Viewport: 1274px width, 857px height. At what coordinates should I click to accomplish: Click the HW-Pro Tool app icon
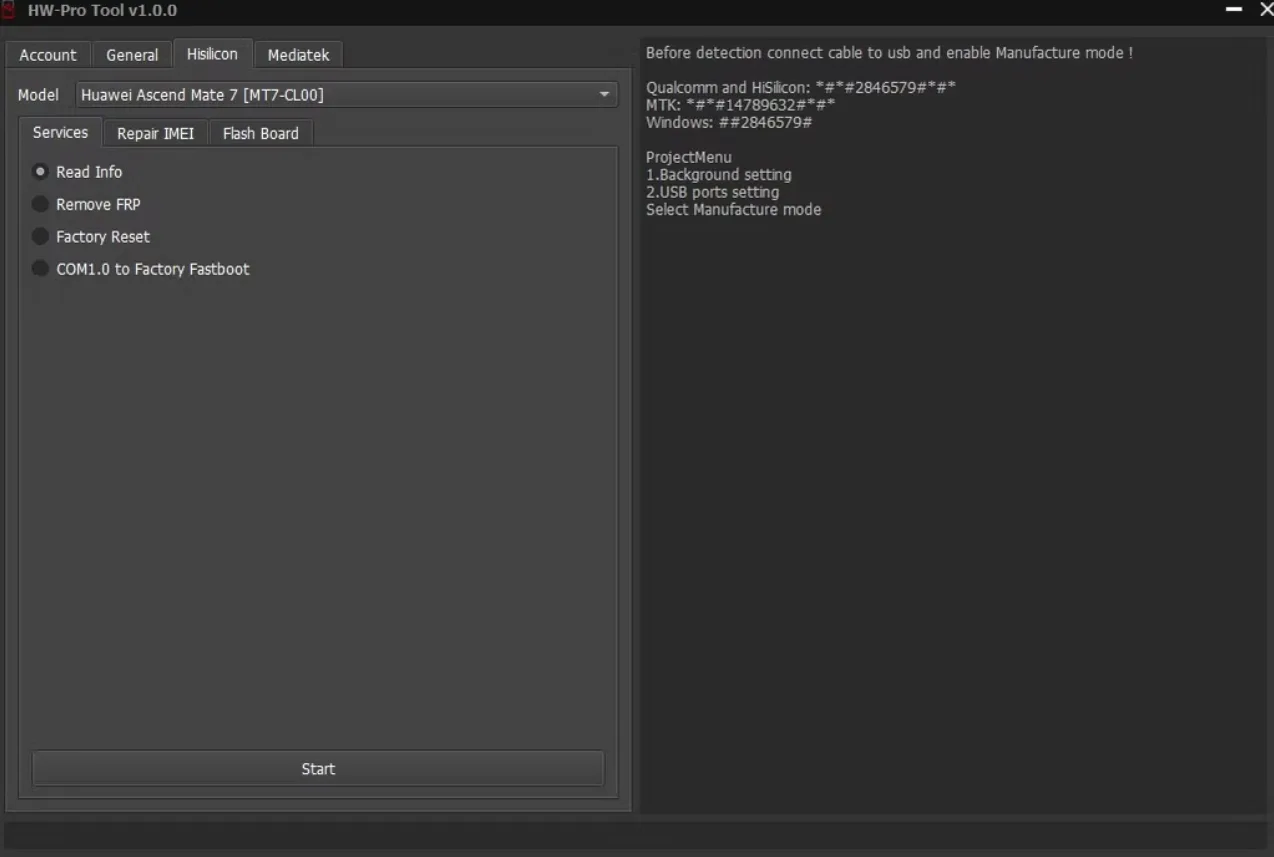click(x=9, y=10)
